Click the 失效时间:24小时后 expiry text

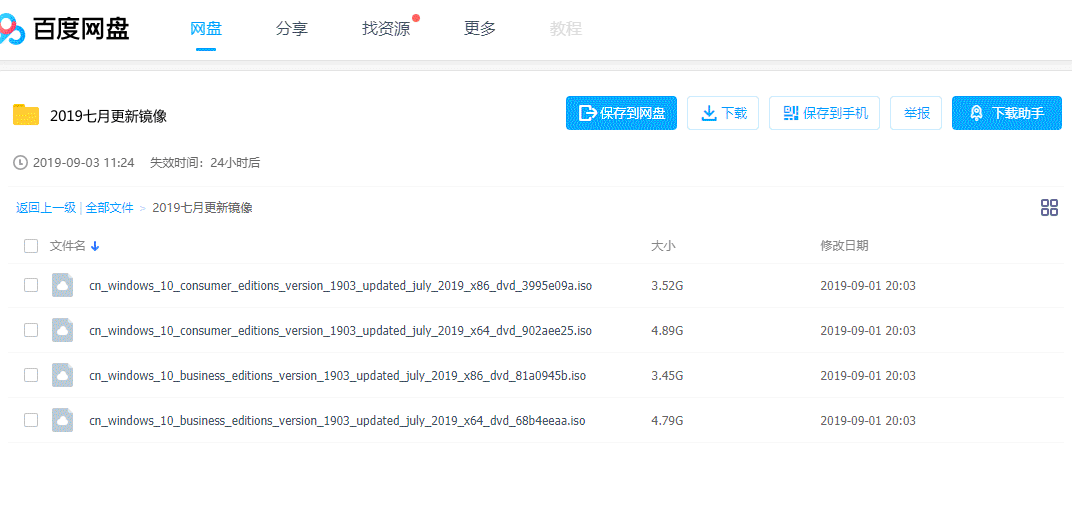(x=205, y=163)
